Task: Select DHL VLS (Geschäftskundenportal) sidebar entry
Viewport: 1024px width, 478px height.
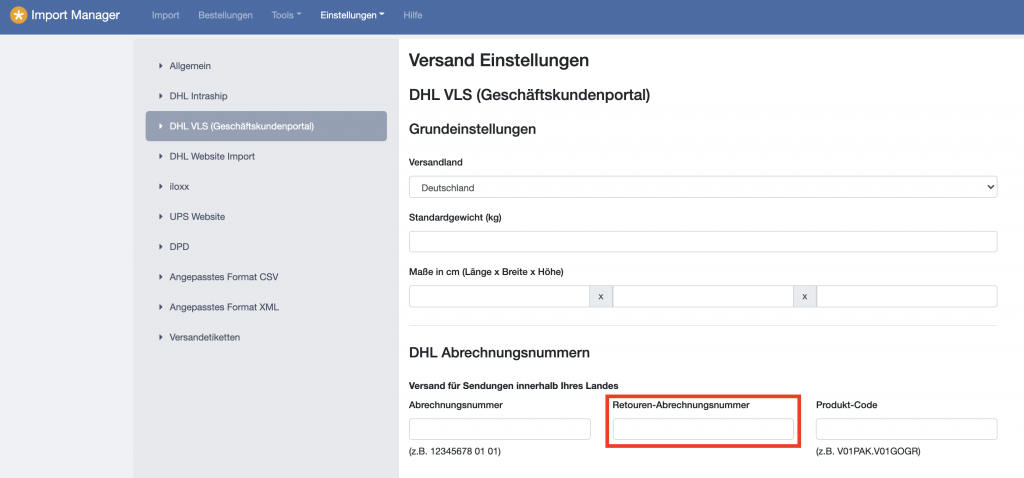Action: pyautogui.click(x=266, y=126)
